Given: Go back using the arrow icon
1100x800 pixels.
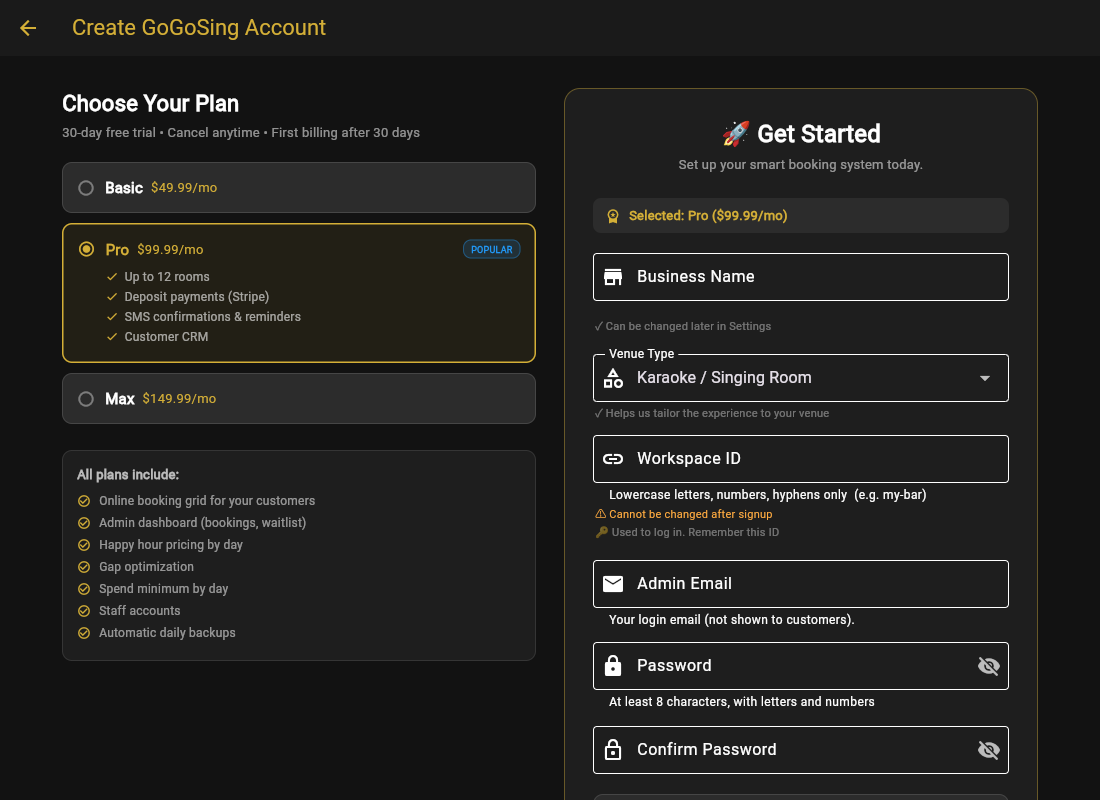Looking at the screenshot, I should coord(28,28).
